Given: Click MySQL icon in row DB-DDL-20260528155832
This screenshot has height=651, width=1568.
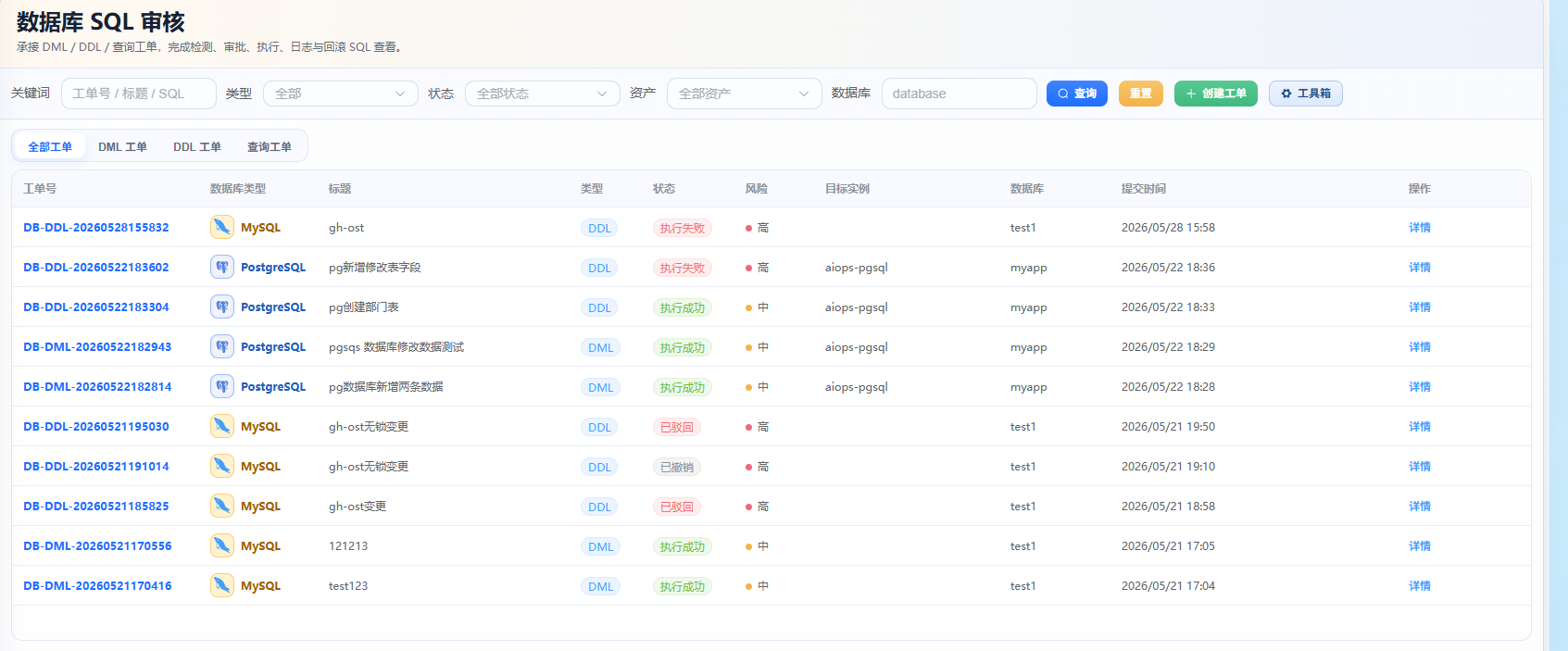Looking at the screenshot, I should pos(222,227).
